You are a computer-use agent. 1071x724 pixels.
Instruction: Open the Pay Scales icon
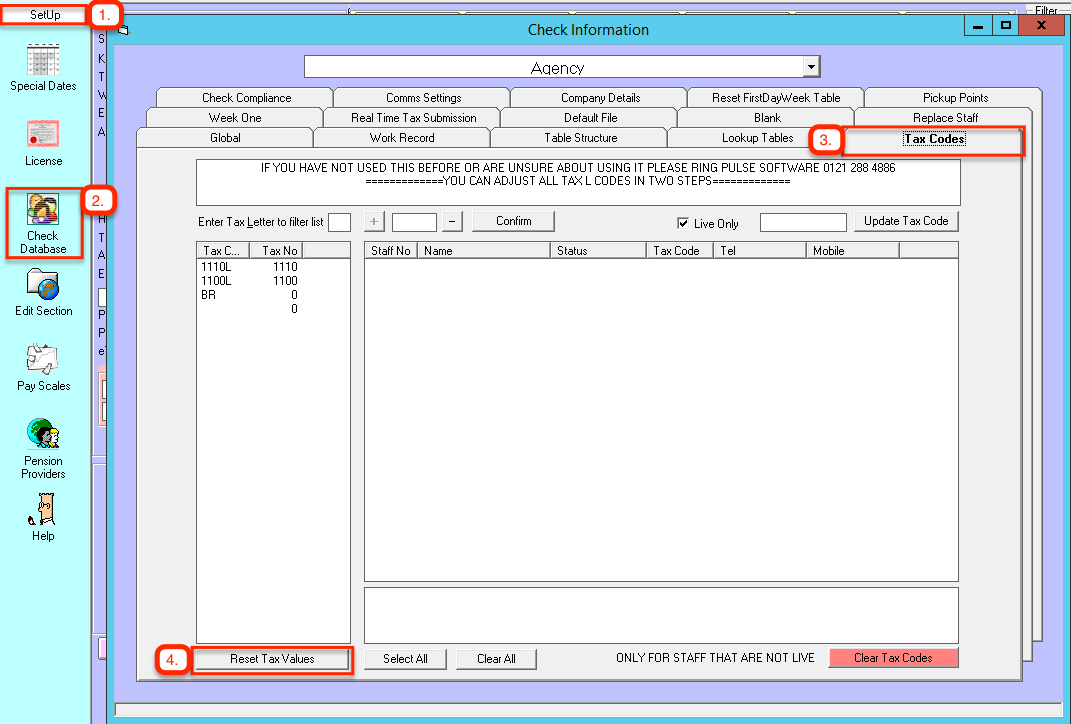tap(43, 360)
